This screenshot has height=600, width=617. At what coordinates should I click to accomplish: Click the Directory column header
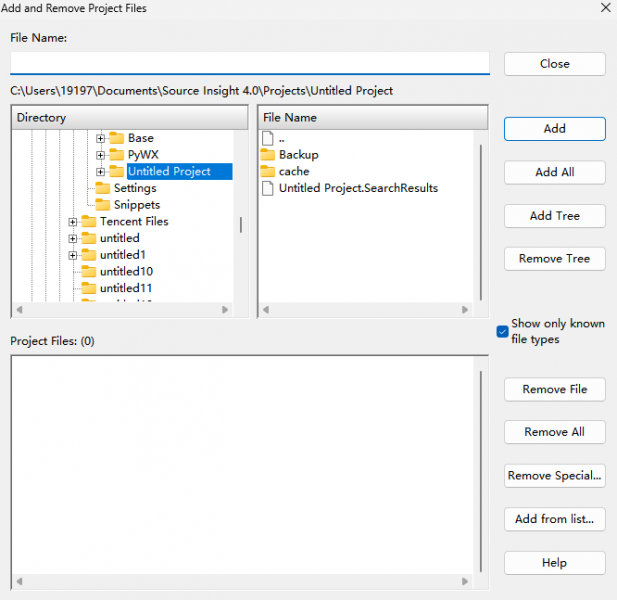(130, 118)
